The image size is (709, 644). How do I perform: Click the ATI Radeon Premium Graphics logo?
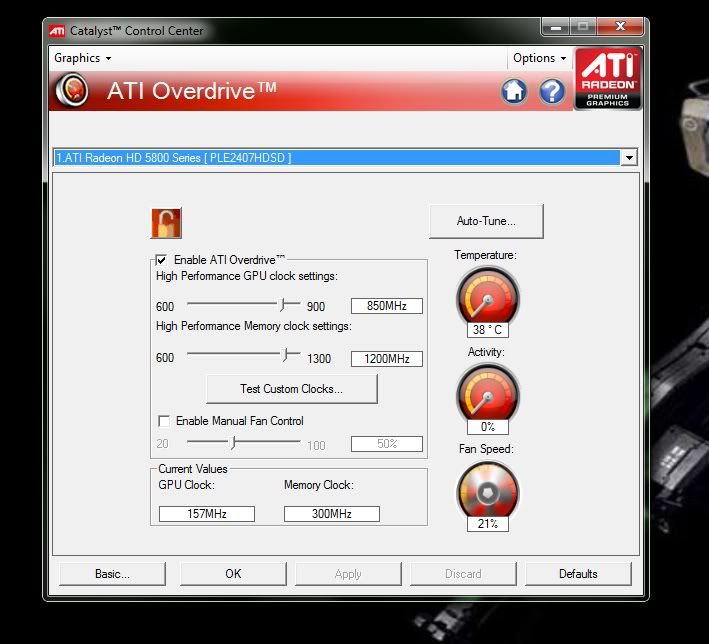click(x=608, y=79)
